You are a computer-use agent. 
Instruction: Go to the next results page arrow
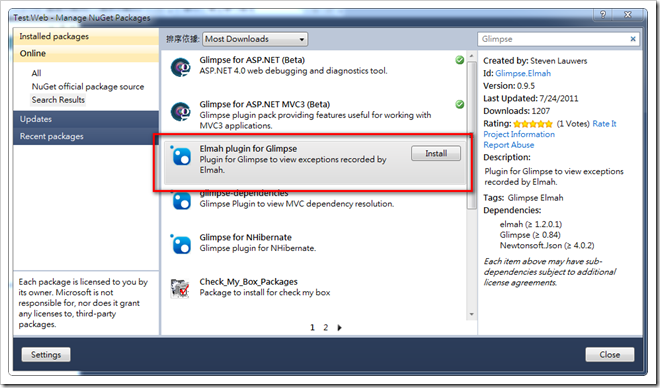pyautogui.click(x=339, y=327)
